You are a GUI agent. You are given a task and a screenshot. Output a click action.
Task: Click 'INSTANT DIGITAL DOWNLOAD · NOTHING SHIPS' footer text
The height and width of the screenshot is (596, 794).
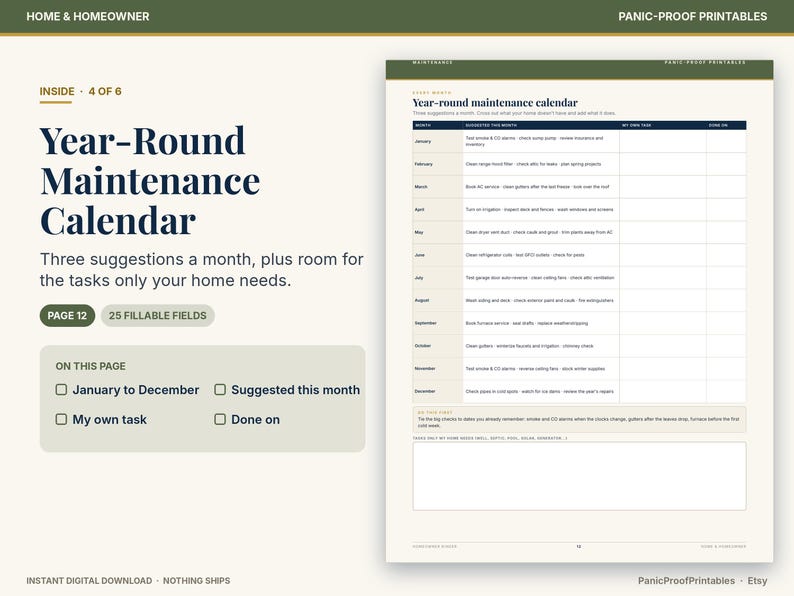coord(128,581)
